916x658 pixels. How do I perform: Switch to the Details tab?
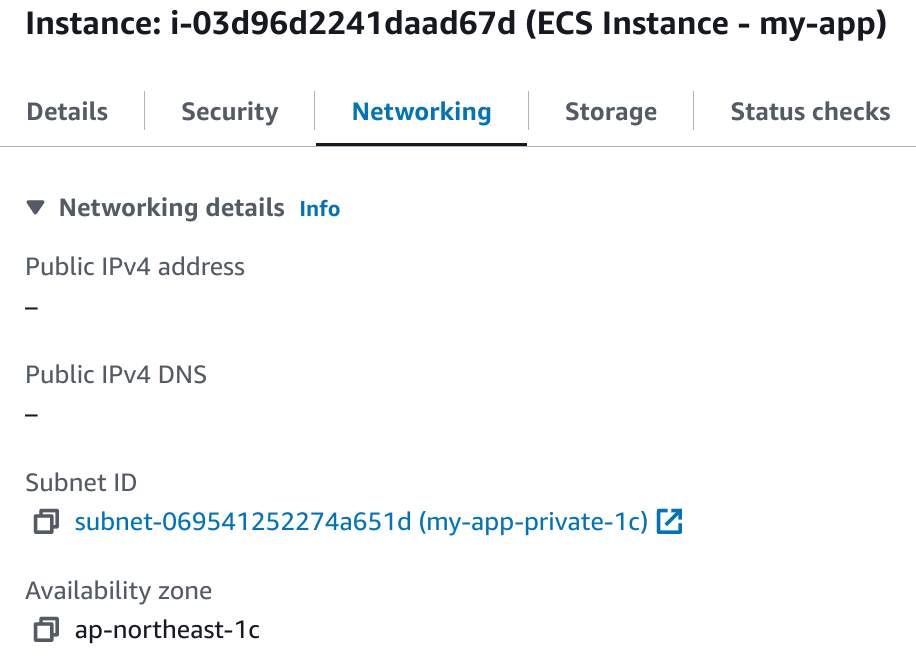(x=67, y=111)
